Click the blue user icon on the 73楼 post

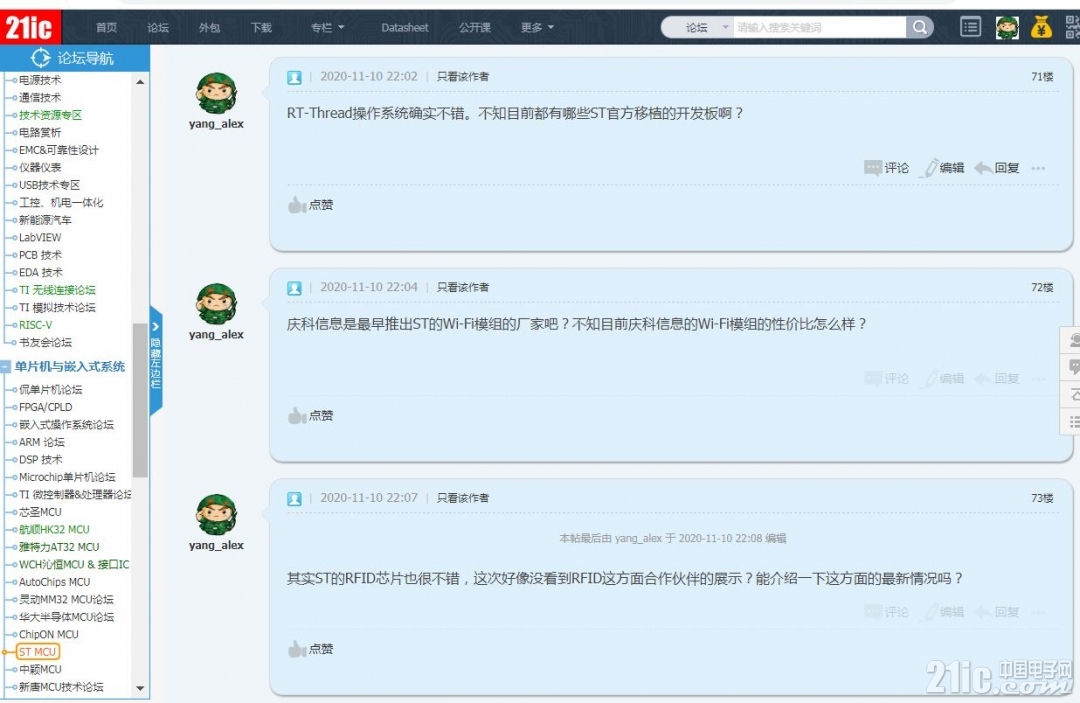(x=294, y=499)
